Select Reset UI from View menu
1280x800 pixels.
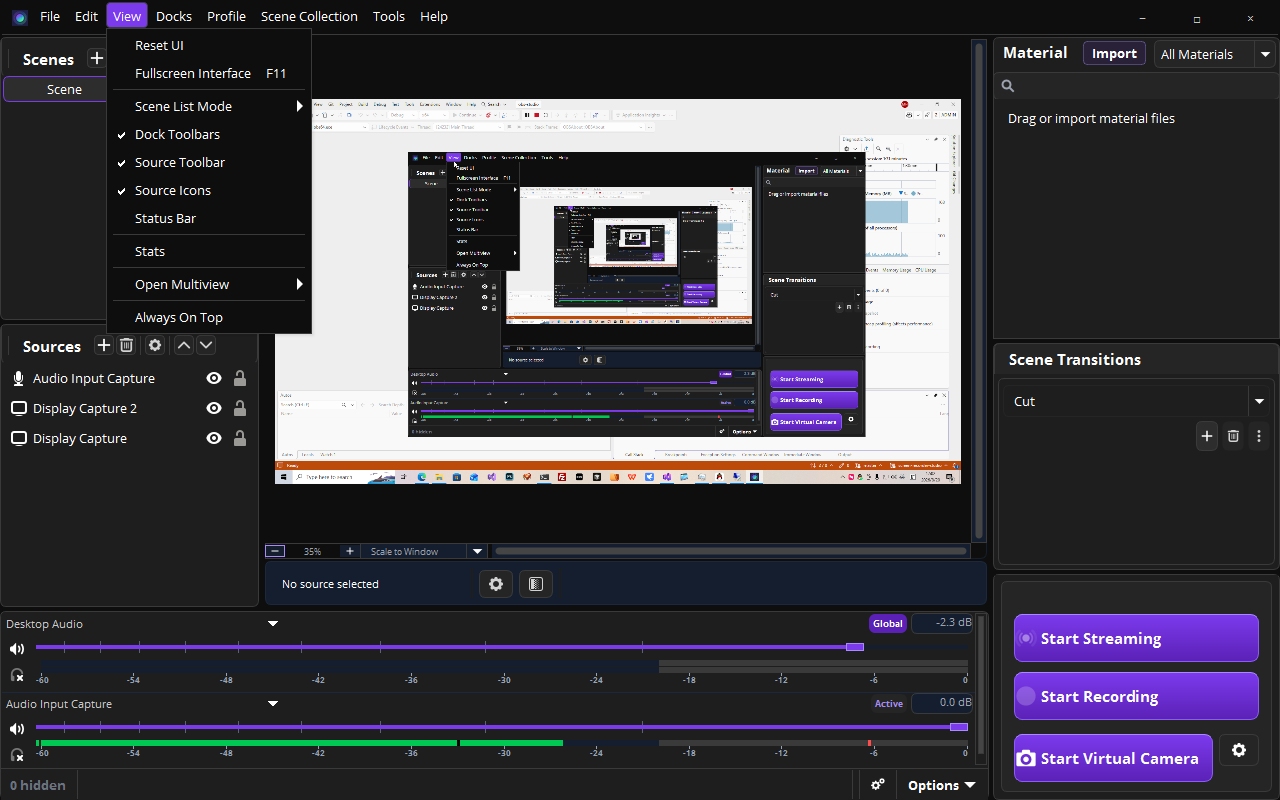(x=209, y=45)
